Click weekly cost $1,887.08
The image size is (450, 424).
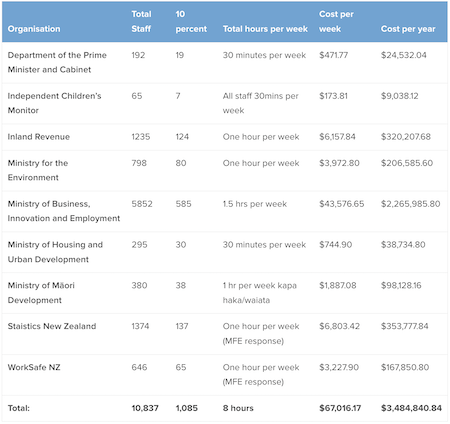pyautogui.click(x=338, y=285)
